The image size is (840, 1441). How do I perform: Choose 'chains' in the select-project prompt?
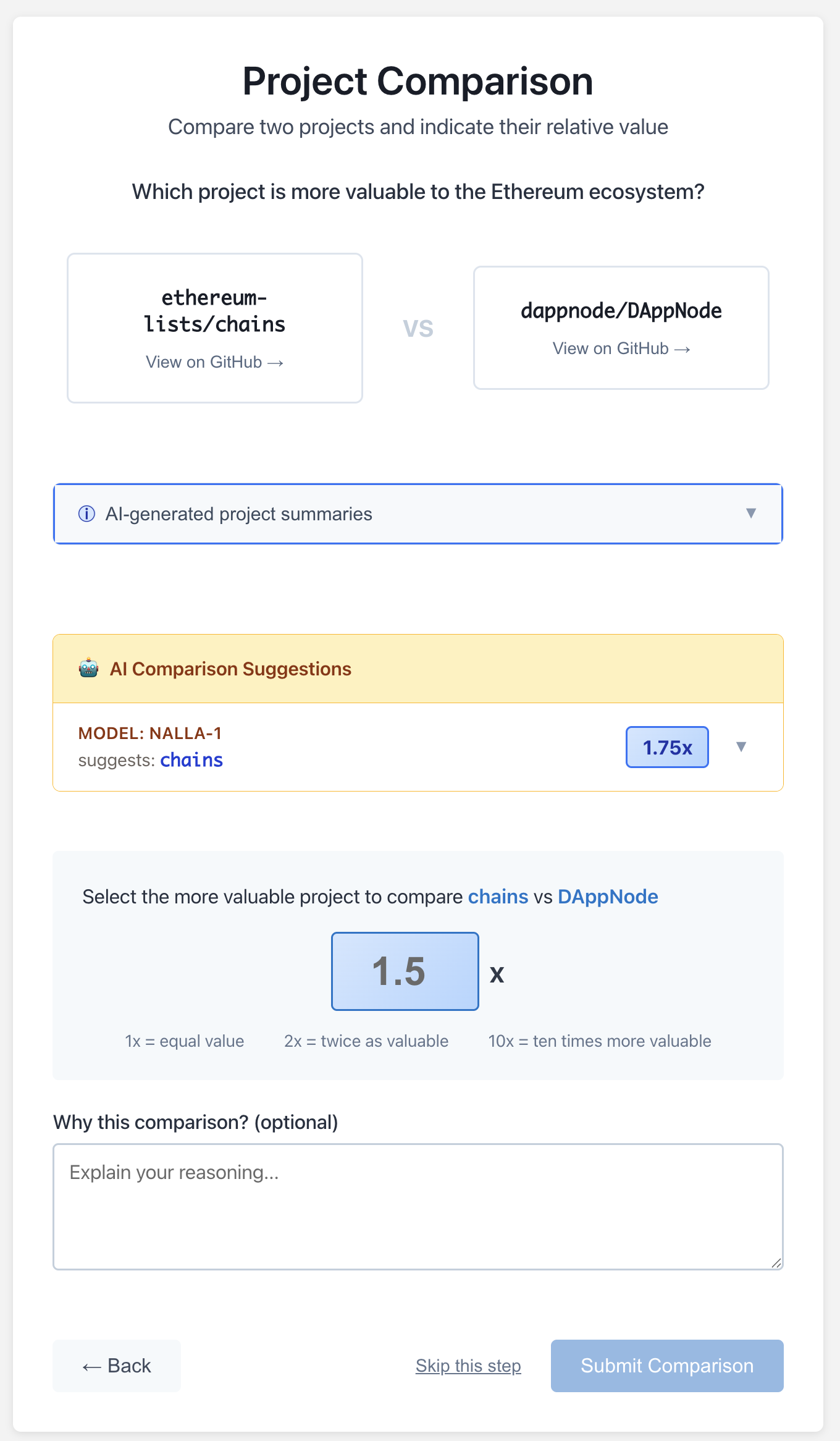tap(498, 897)
